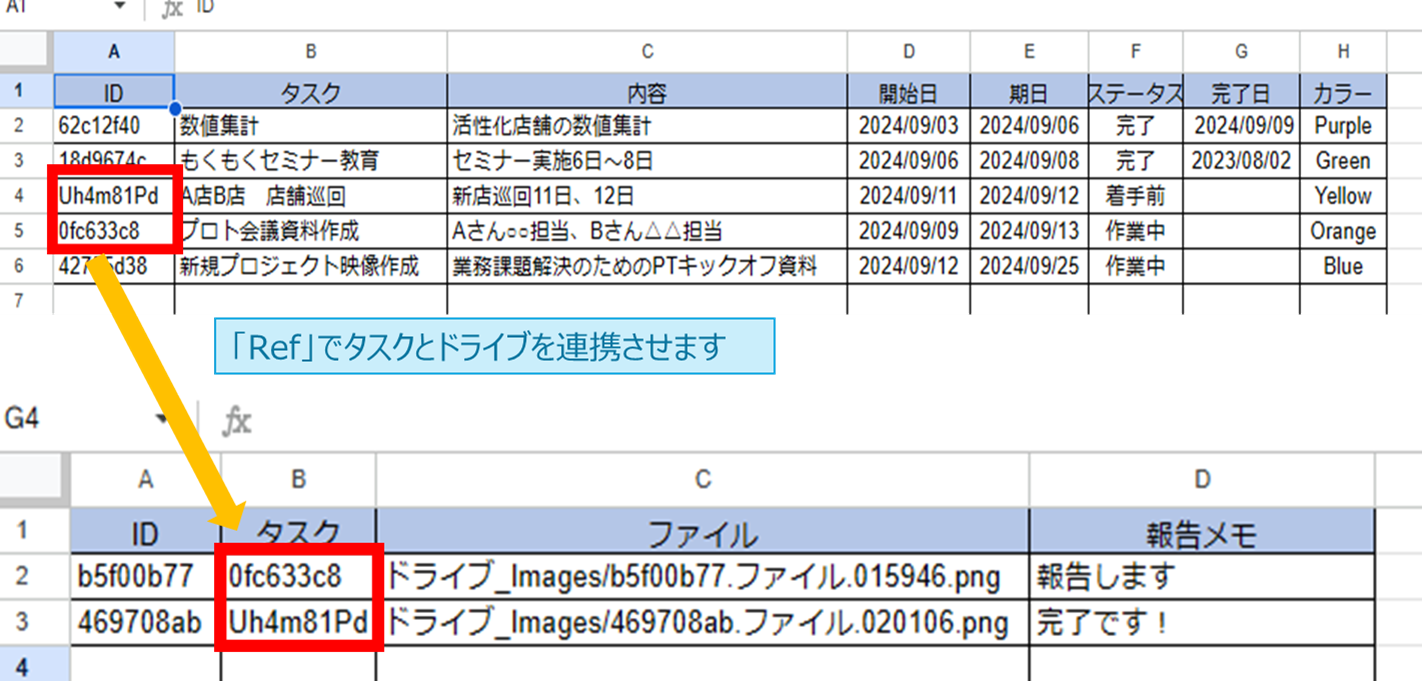The image size is (1422, 681).
Task: Select cell containing 62c12f40
Action: (114, 126)
